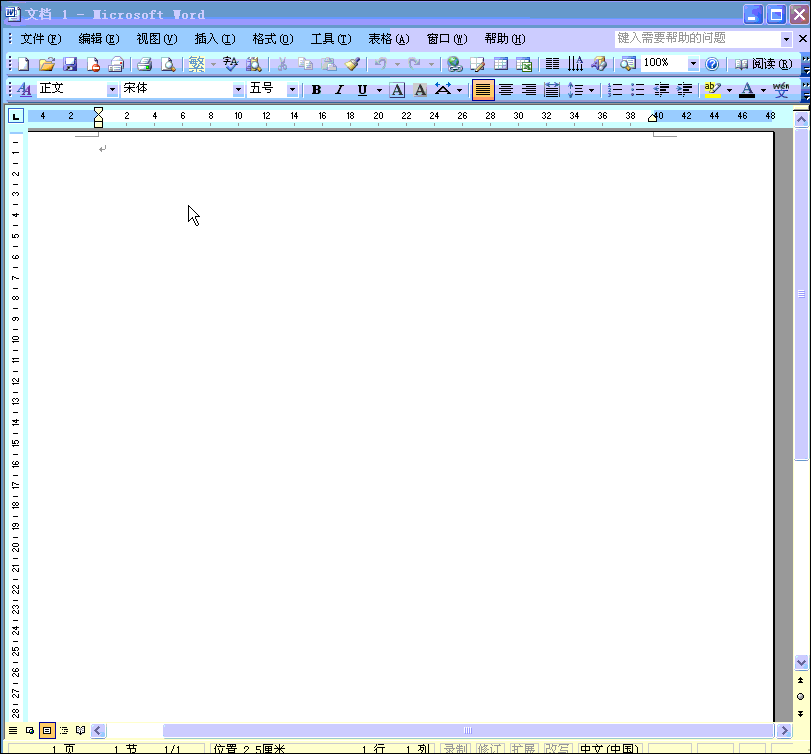Click the Print printer icon
The image size is (811, 754).
[x=144, y=64]
